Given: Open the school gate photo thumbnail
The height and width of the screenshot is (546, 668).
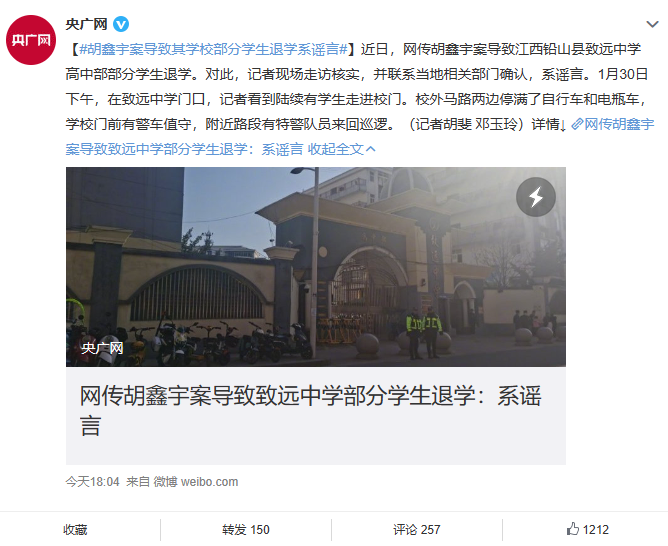Looking at the screenshot, I should 316,267.
